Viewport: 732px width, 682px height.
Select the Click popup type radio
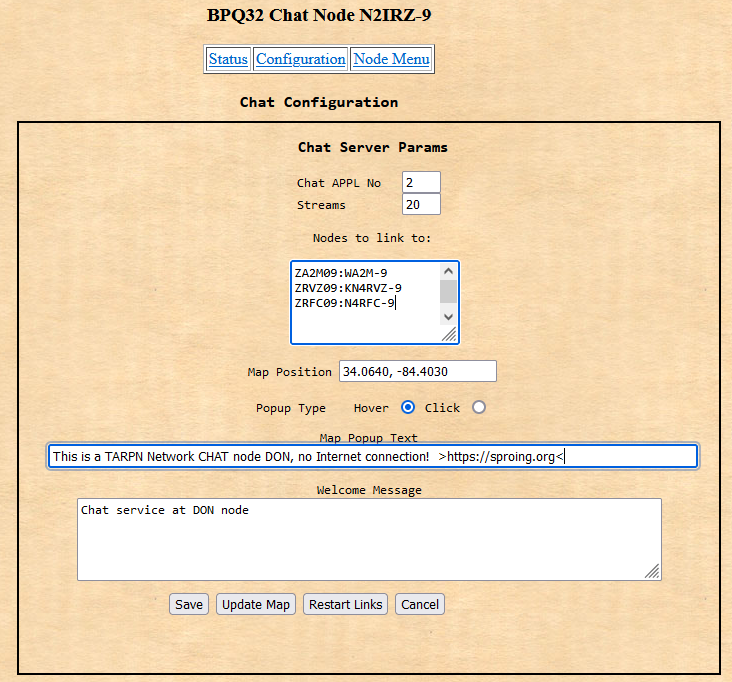click(479, 408)
